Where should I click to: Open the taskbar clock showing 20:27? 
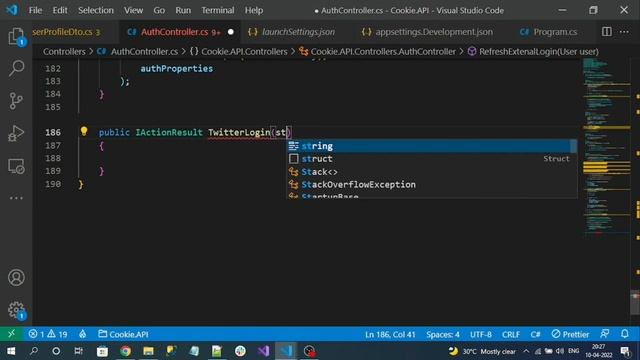[598, 351]
